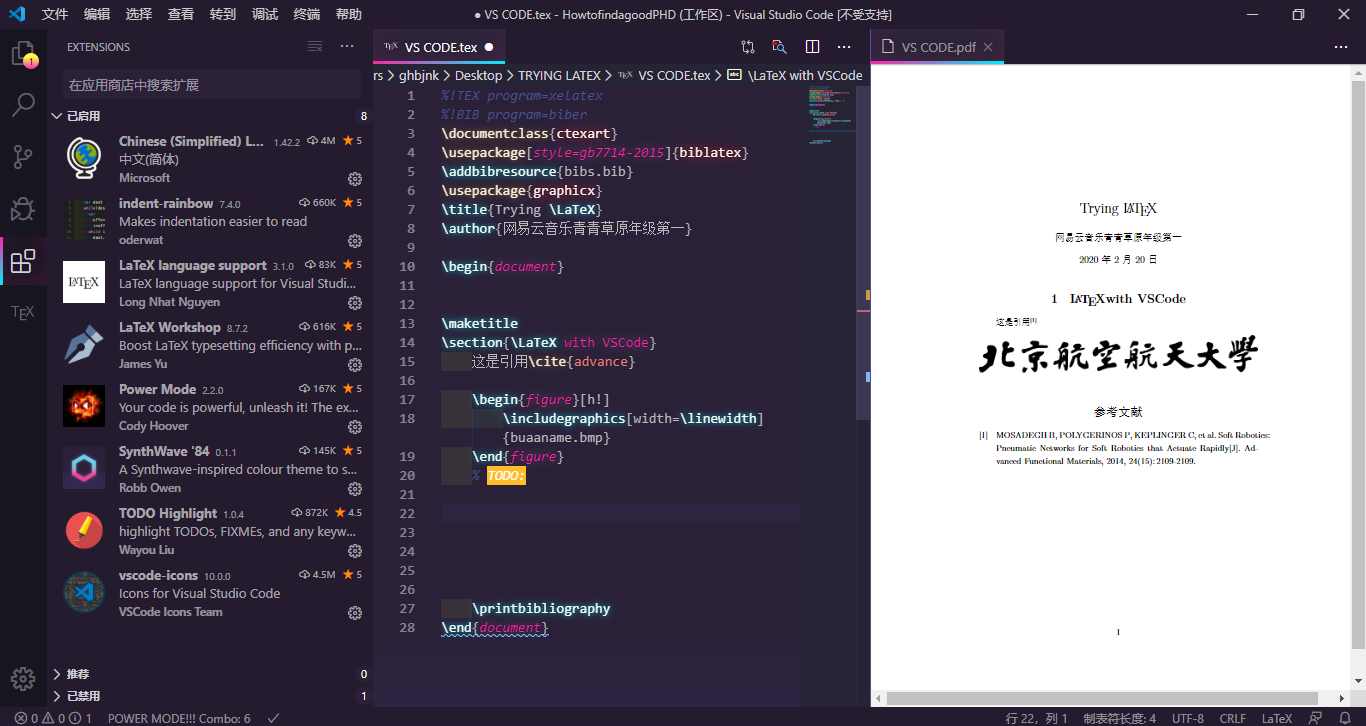Change the LaTeX language mode
The height and width of the screenshot is (726, 1366).
[1277, 718]
